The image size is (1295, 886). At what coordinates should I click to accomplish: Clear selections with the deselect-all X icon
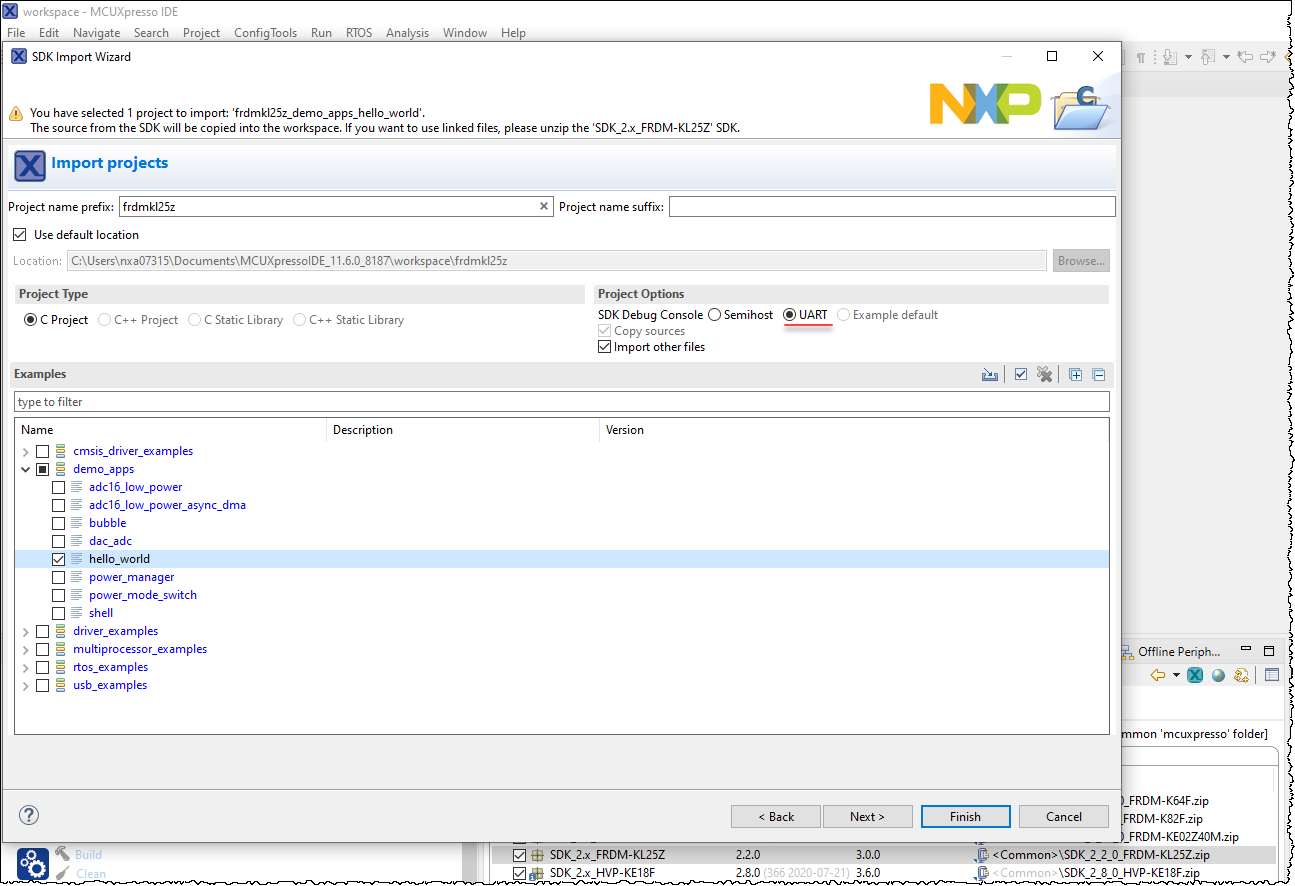coord(1045,374)
